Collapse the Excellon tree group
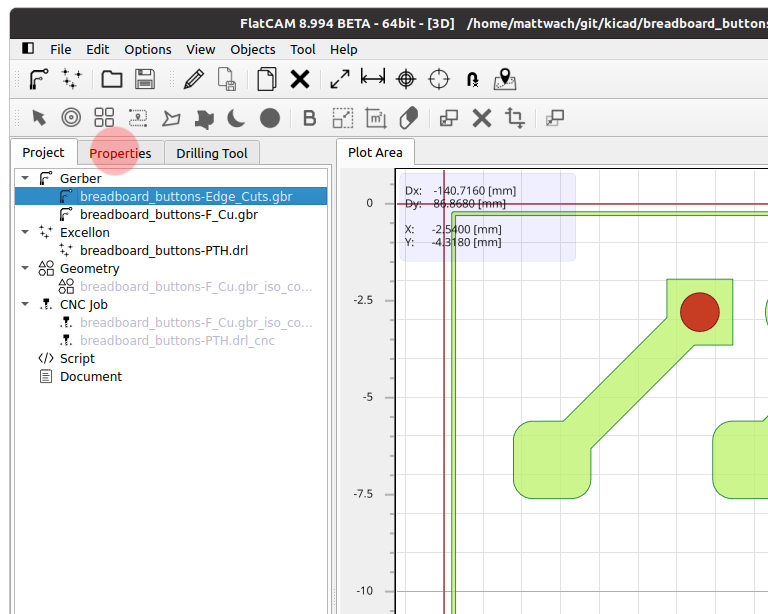The height and width of the screenshot is (614, 768). 26,232
